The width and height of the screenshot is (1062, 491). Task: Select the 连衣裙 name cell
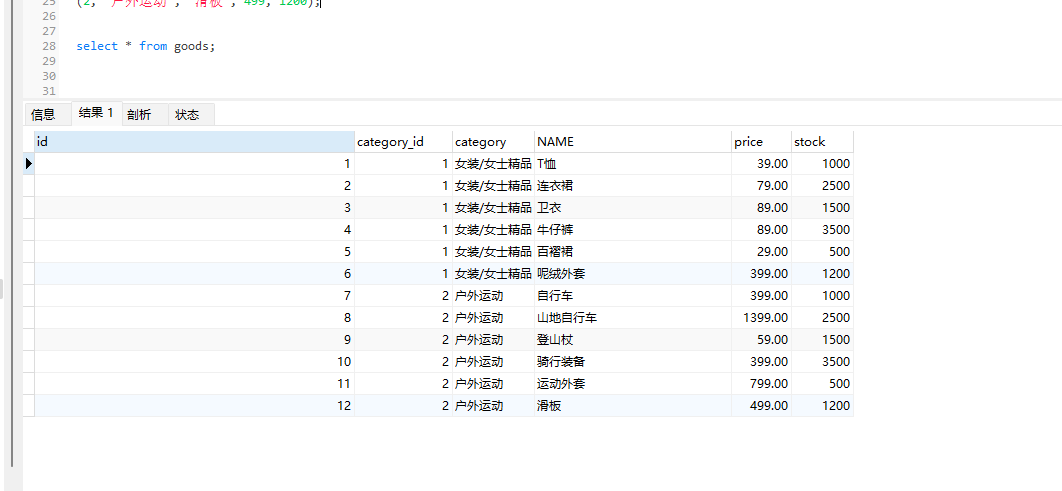[633, 186]
